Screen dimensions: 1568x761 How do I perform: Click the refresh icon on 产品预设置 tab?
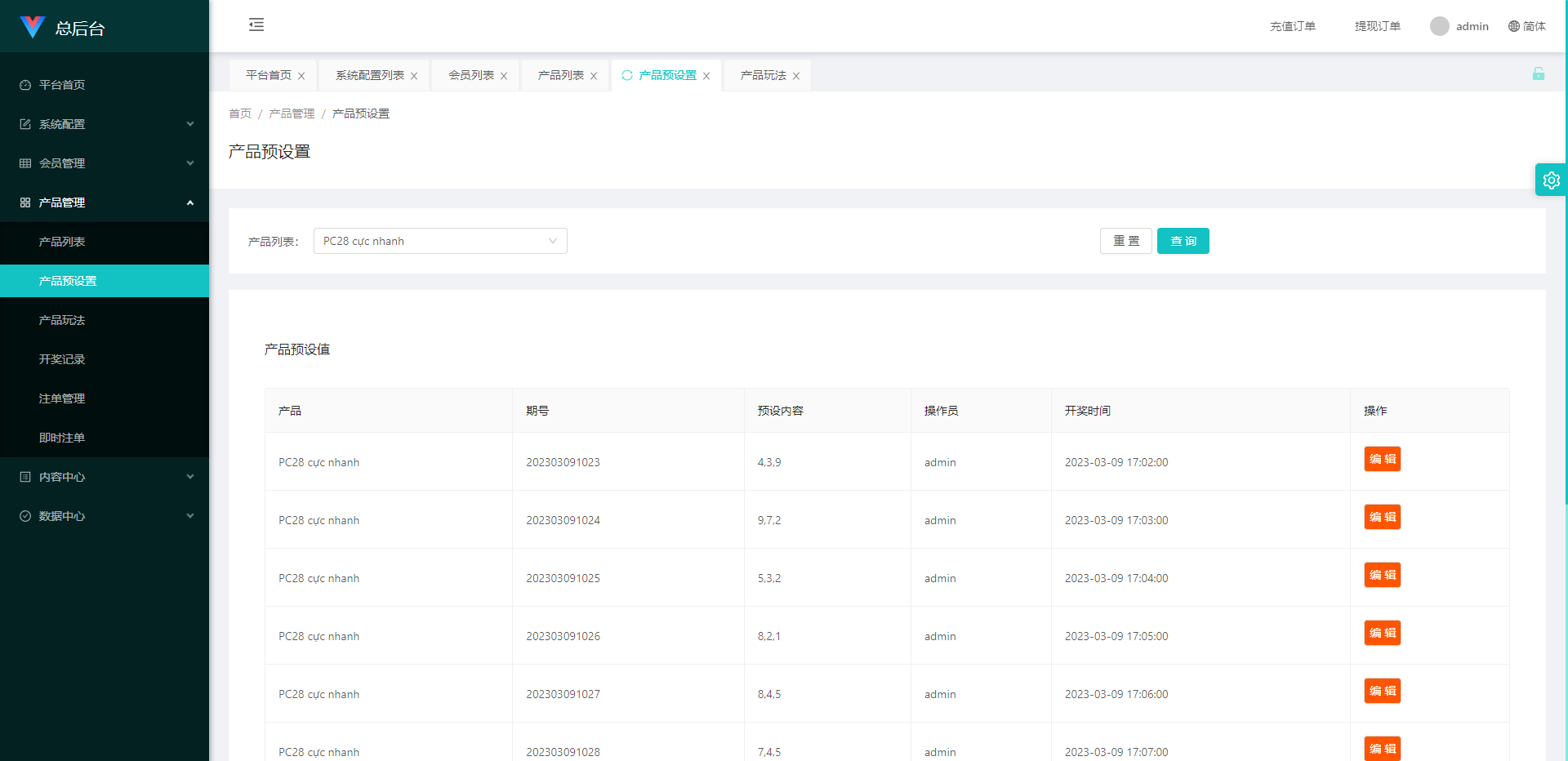coord(627,75)
